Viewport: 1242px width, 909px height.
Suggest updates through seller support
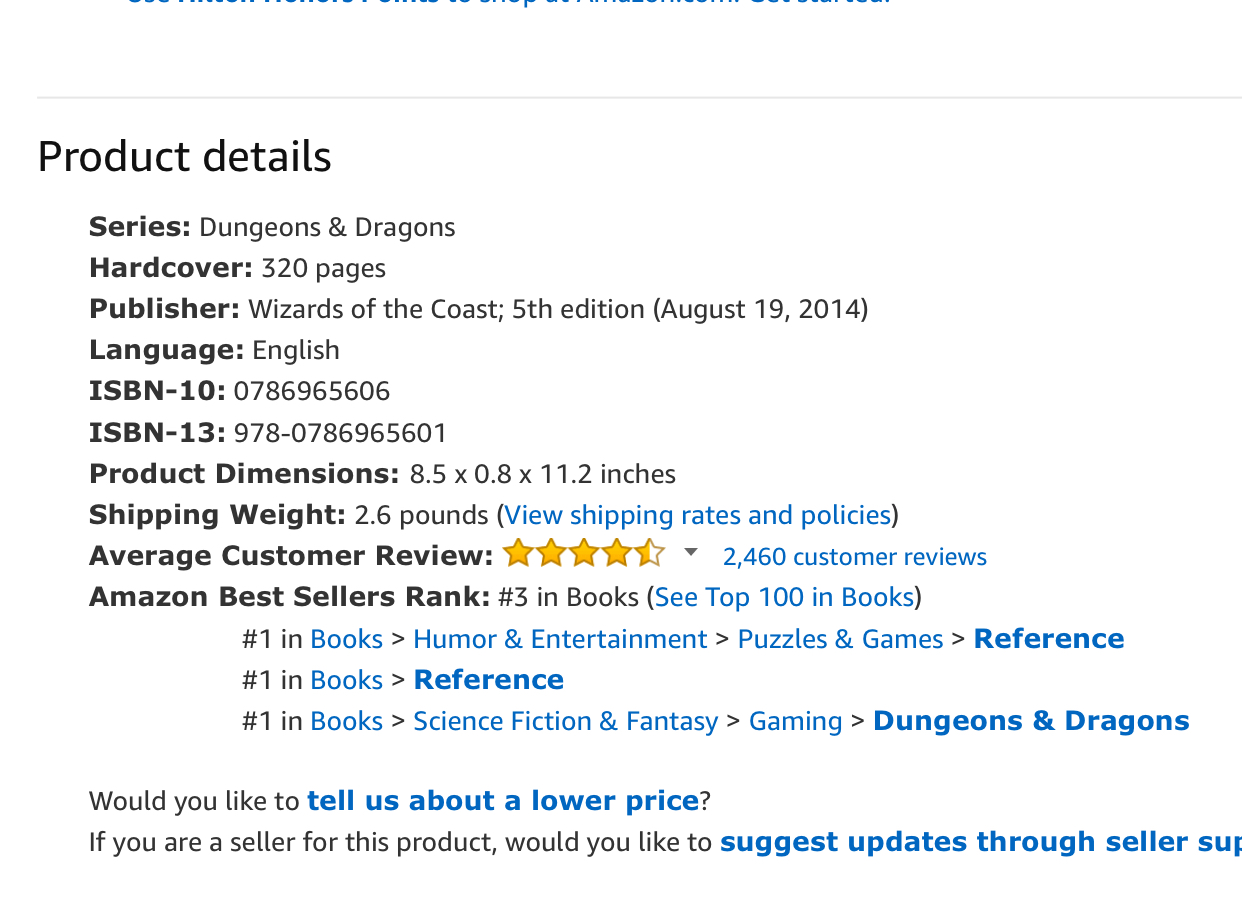point(980,842)
